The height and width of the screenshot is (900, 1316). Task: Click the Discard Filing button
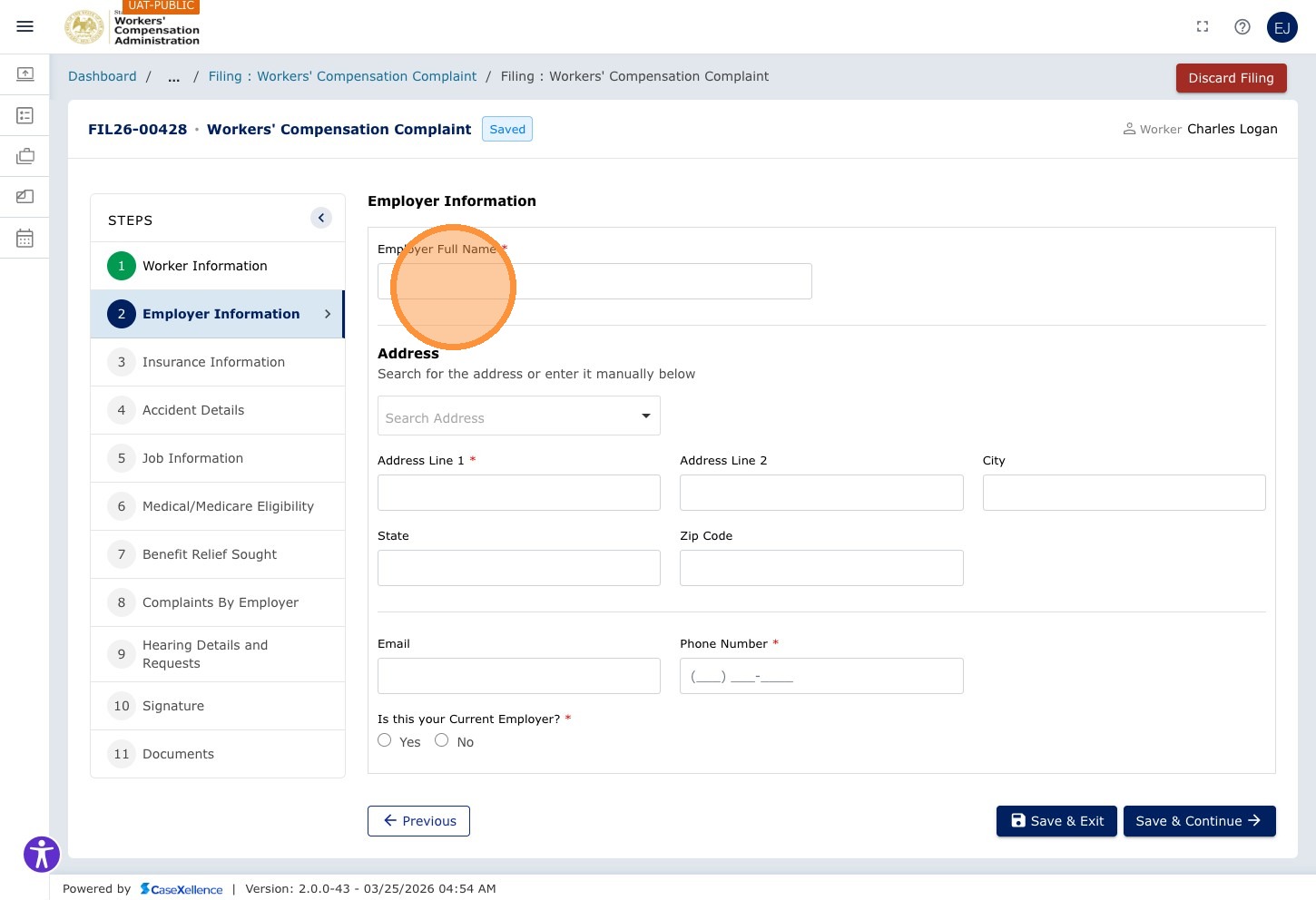coord(1231,78)
